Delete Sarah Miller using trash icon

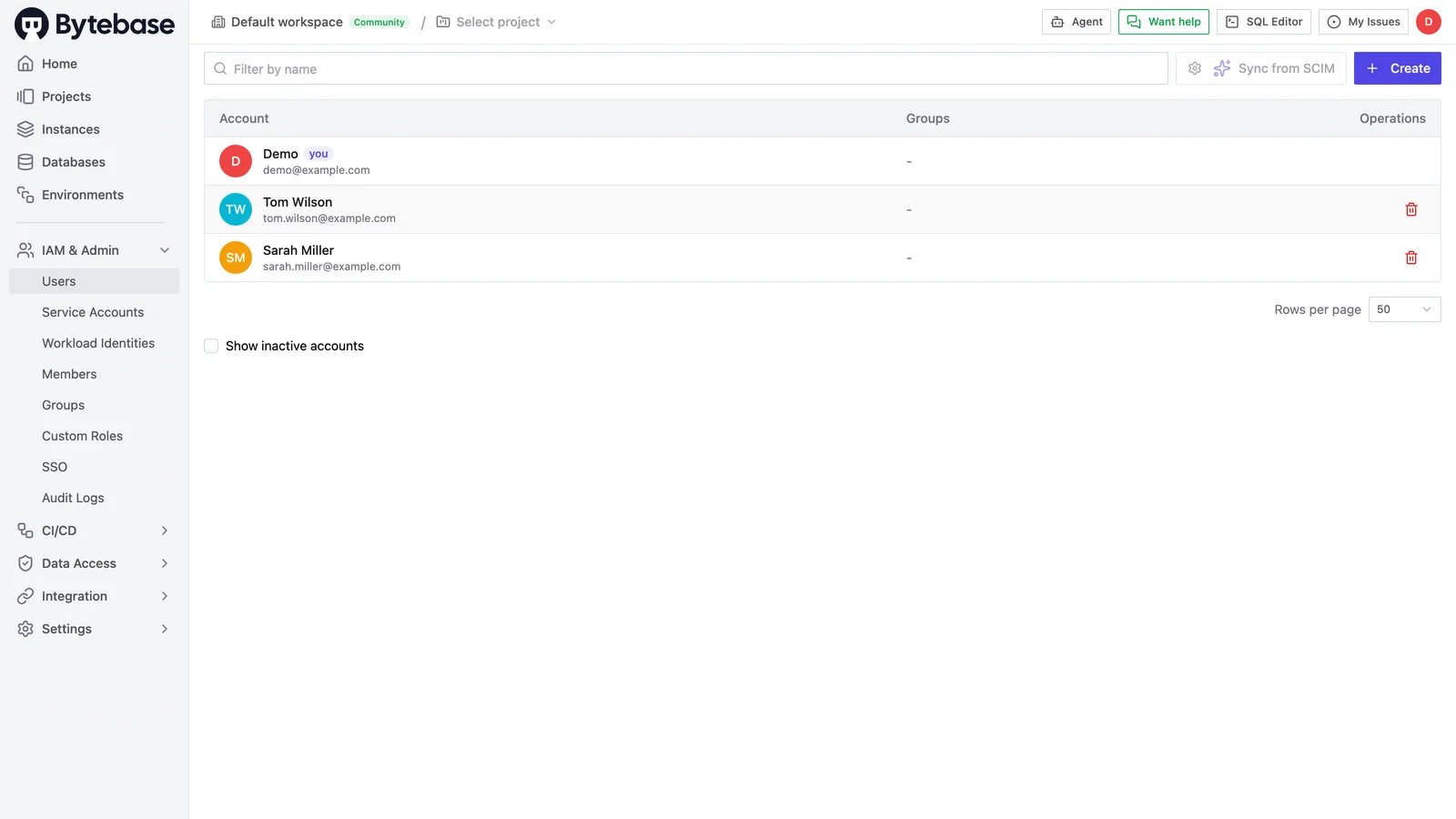[x=1411, y=258]
